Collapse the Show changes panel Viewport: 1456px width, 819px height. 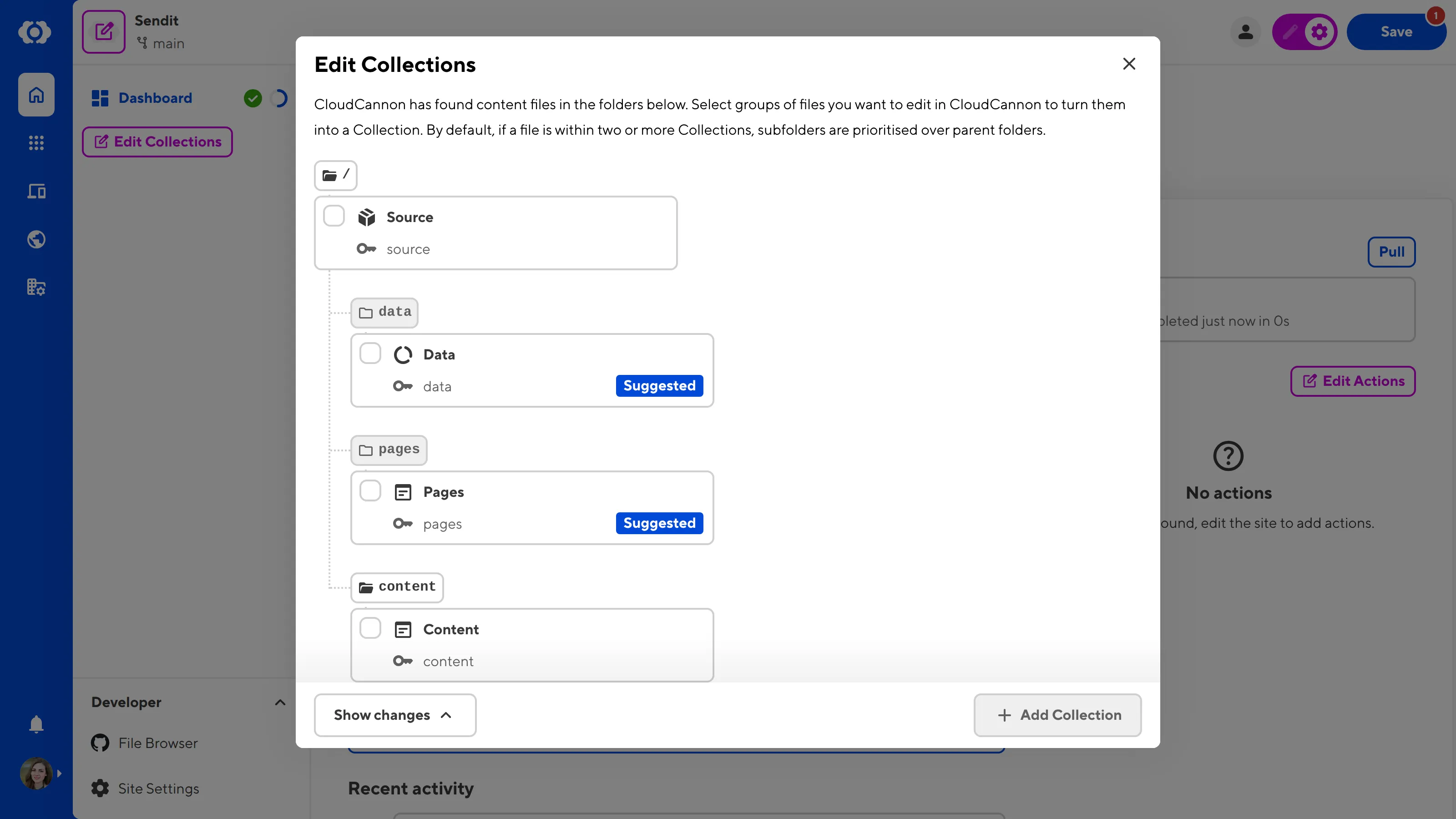(x=394, y=715)
